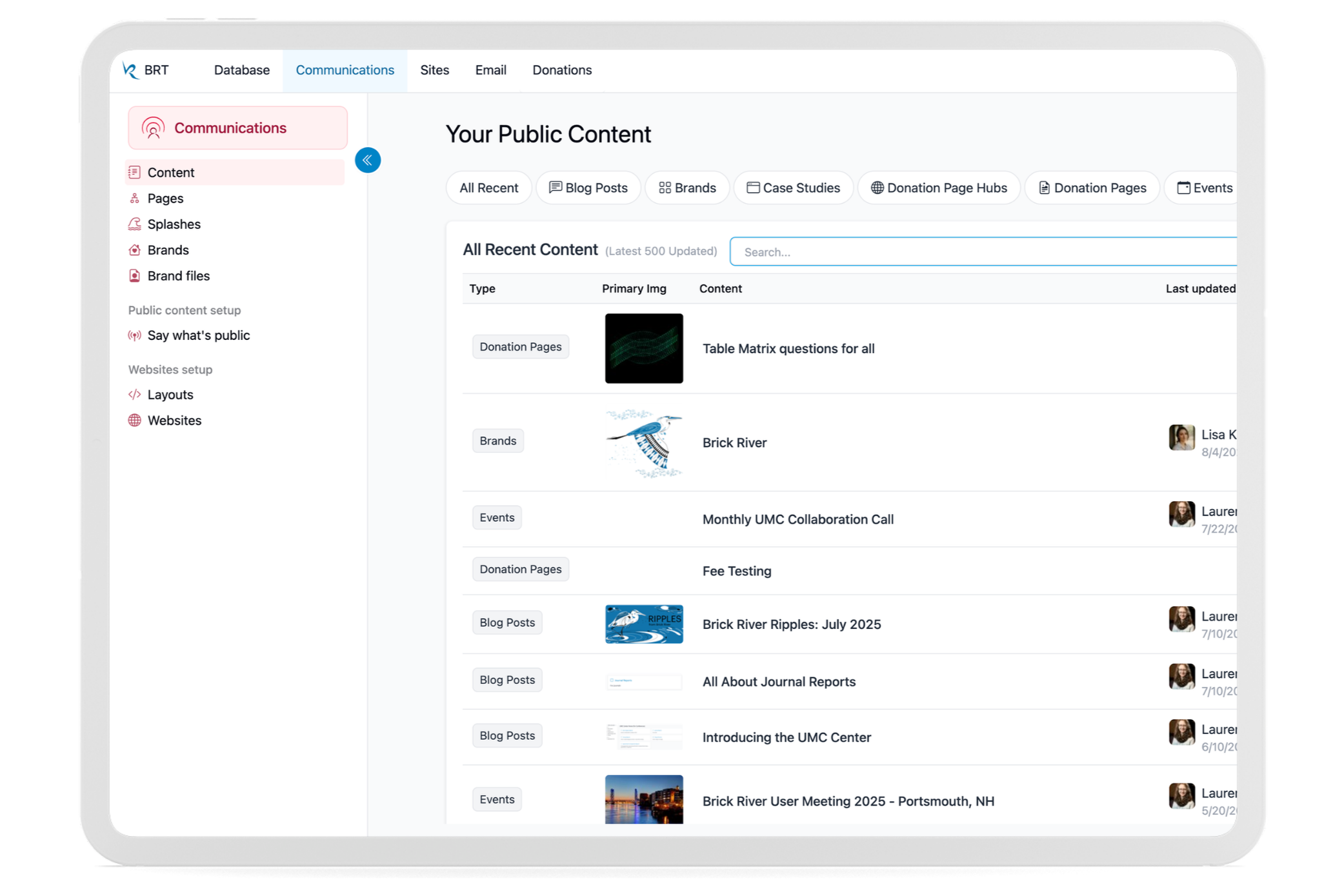
Task: Click the Splashes wave icon
Action: [134, 224]
